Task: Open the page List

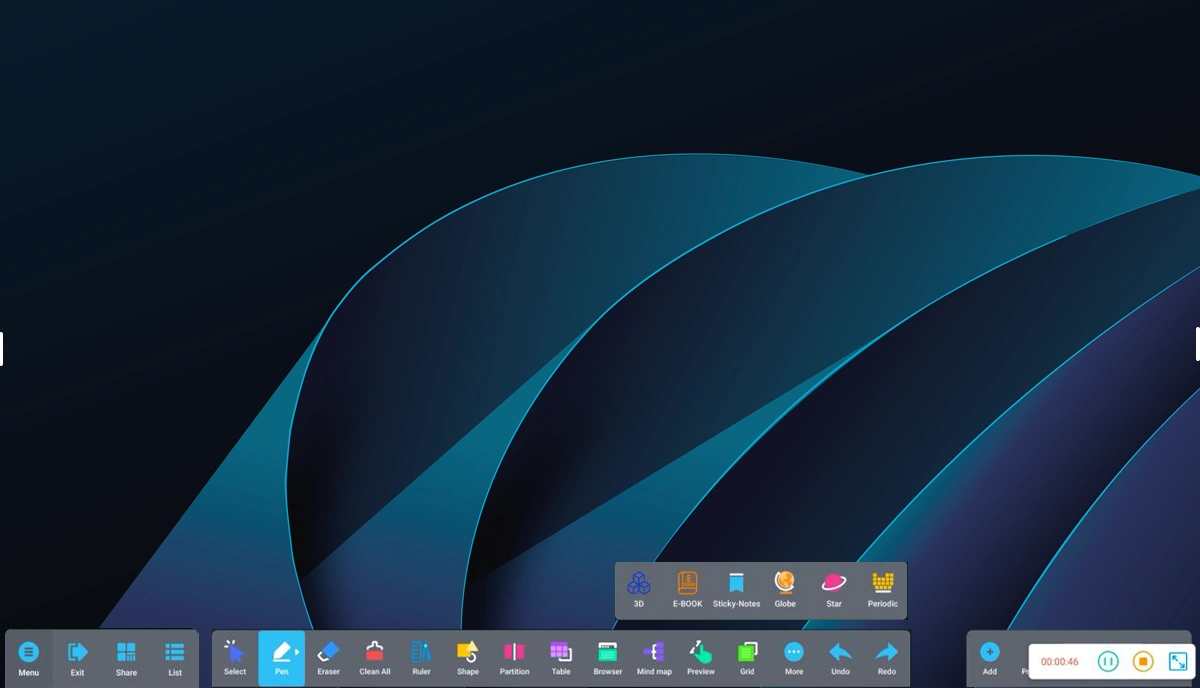Action: [x=175, y=657]
